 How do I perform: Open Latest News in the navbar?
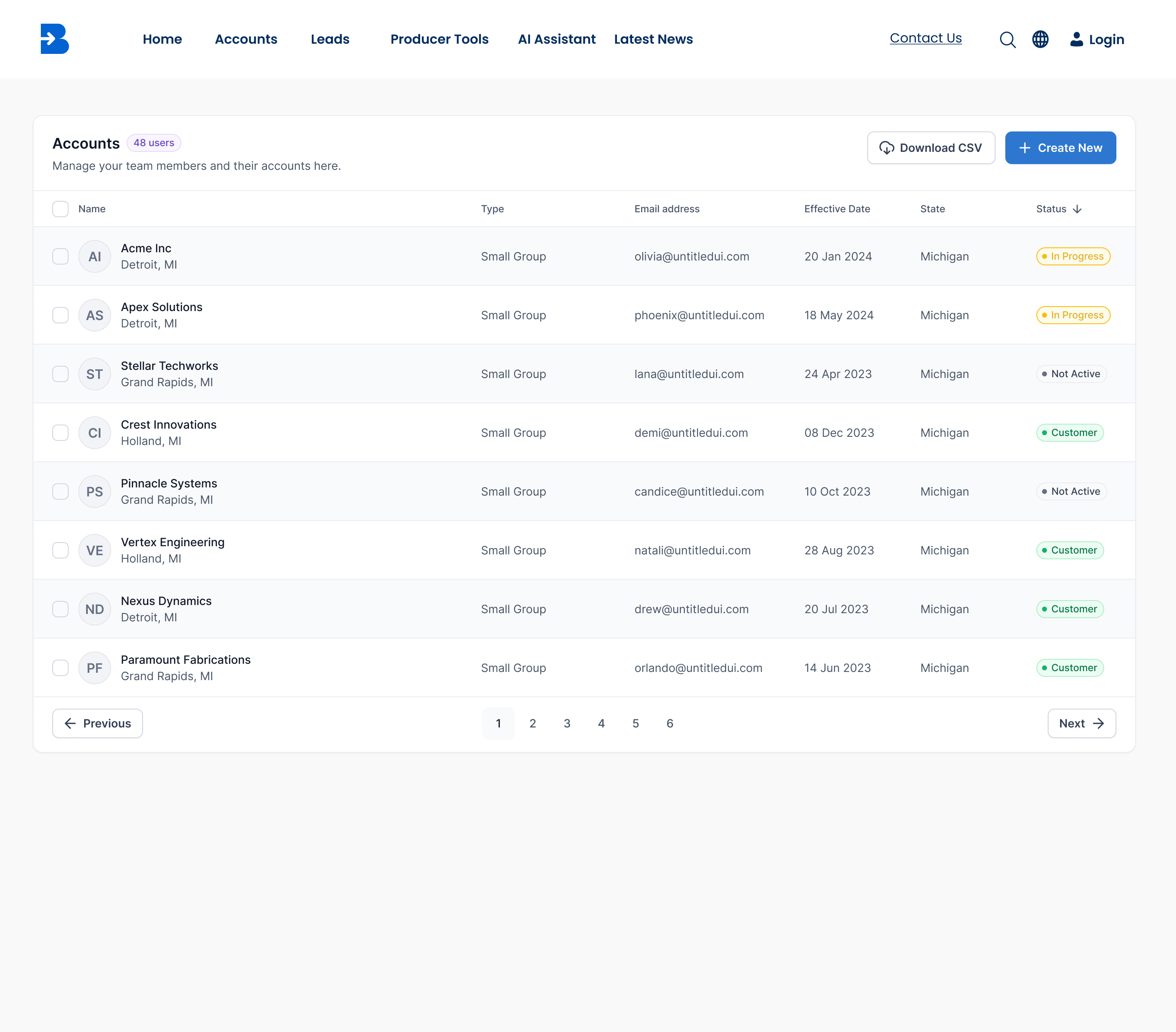pos(653,39)
